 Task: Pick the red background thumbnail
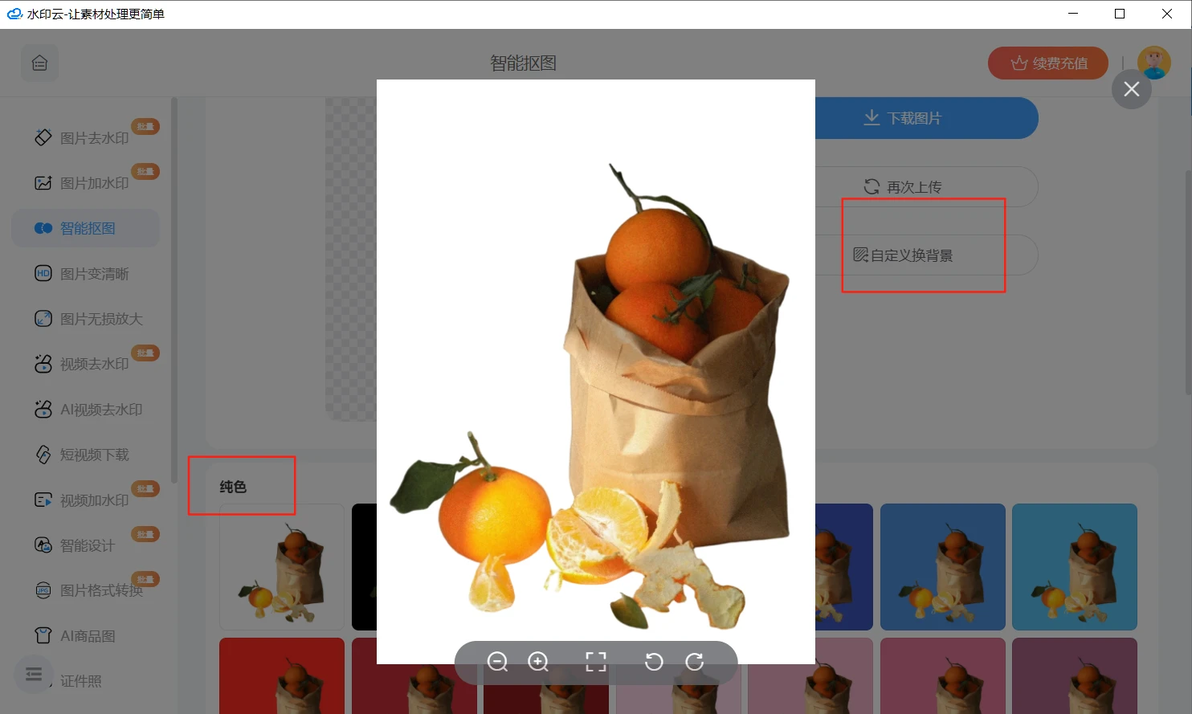coord(282,676)
